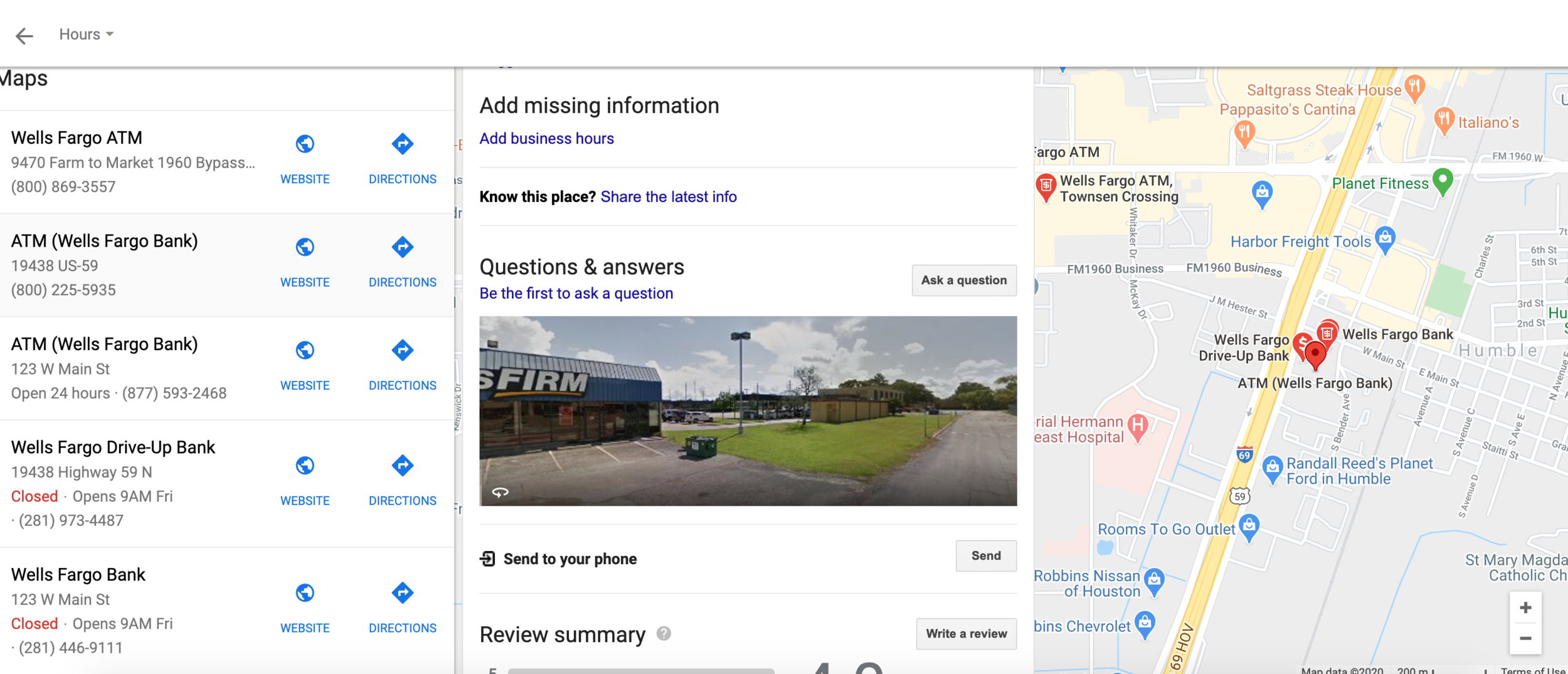This screenshot has width=1568, height=674.
Task: Click the Pappasito's Cantina map pin
Action: coord(1244,133)
